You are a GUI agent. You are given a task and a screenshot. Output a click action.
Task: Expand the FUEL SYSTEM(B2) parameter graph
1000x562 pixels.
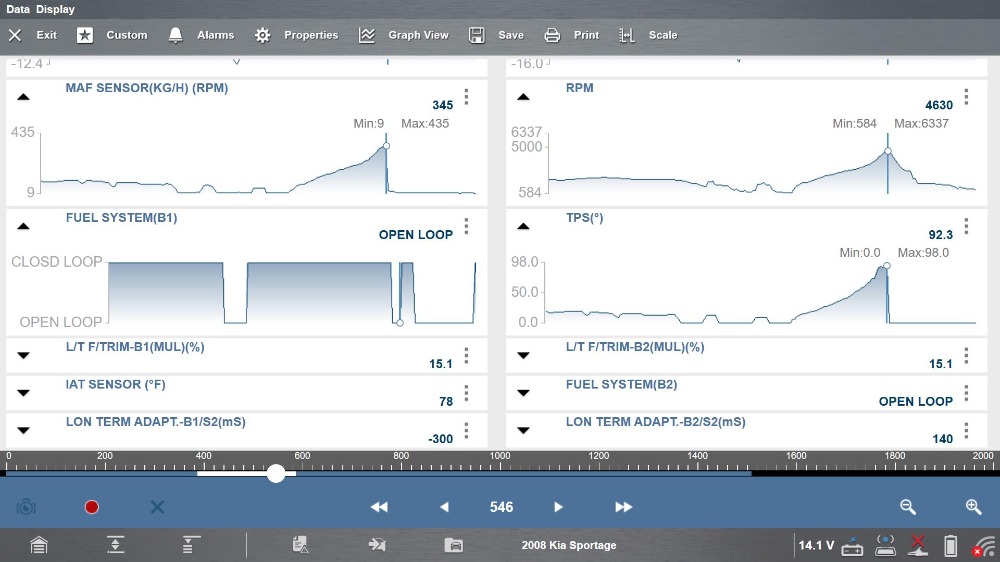(x=523, y=392)
